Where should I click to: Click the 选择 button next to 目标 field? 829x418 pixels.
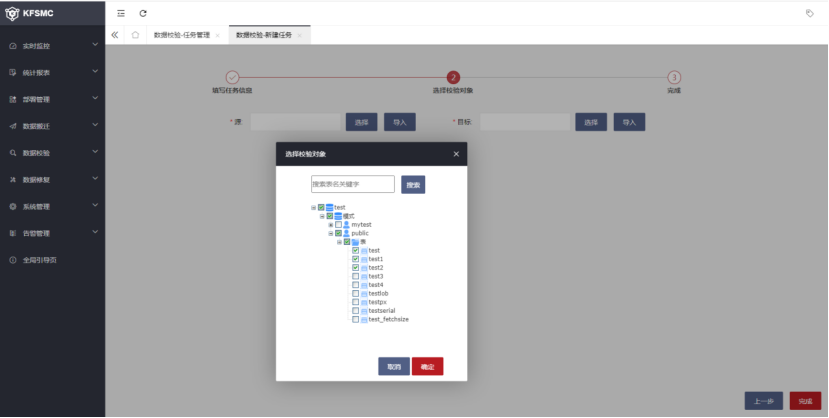[x=591, y=122]
